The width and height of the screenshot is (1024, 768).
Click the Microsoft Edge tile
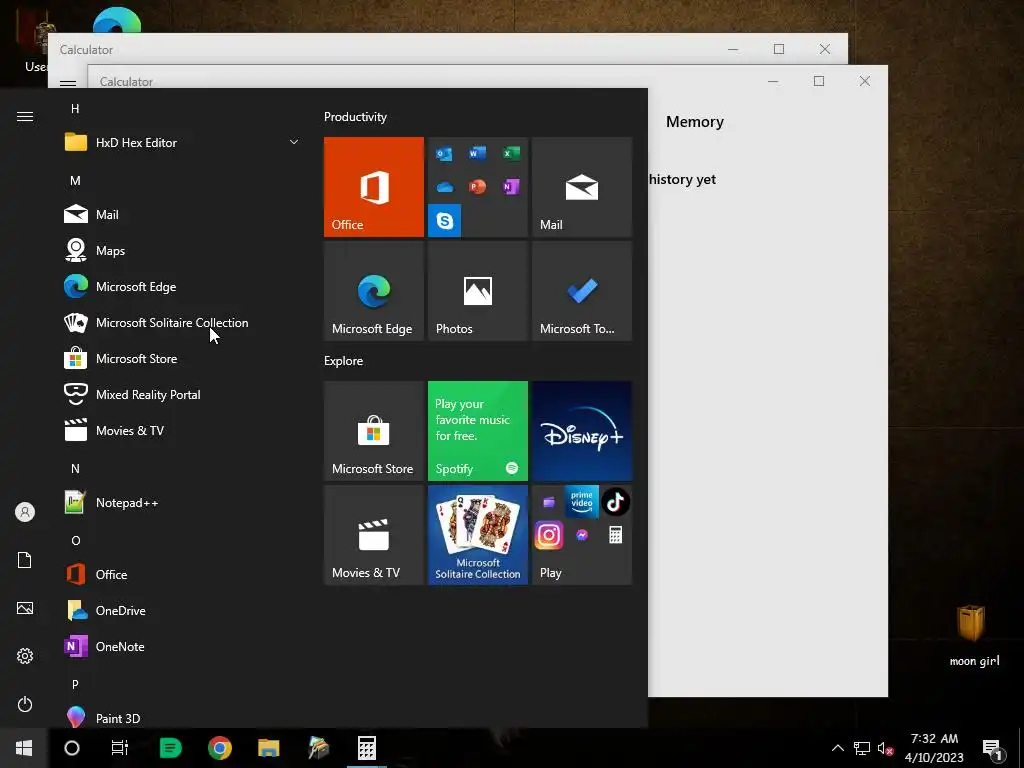(x=374, y=291)
